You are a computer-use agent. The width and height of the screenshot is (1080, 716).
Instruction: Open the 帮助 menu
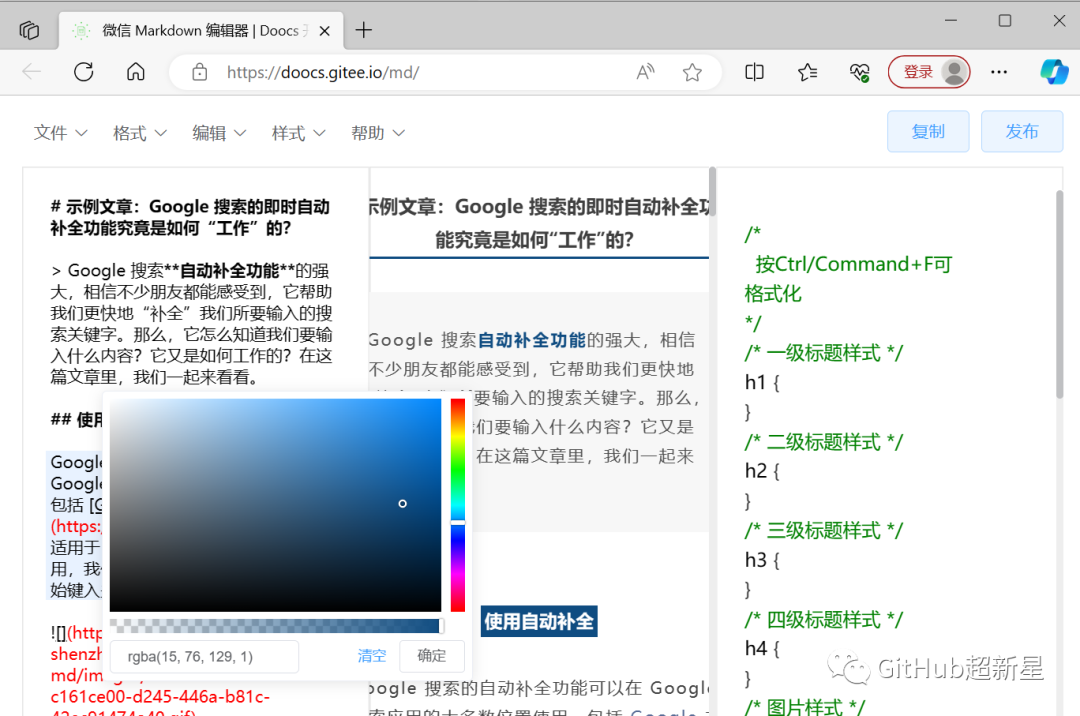(x=377, y=132)
